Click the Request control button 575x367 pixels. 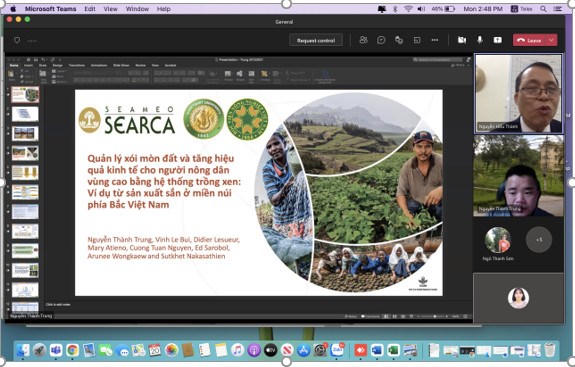coord(316,40)
